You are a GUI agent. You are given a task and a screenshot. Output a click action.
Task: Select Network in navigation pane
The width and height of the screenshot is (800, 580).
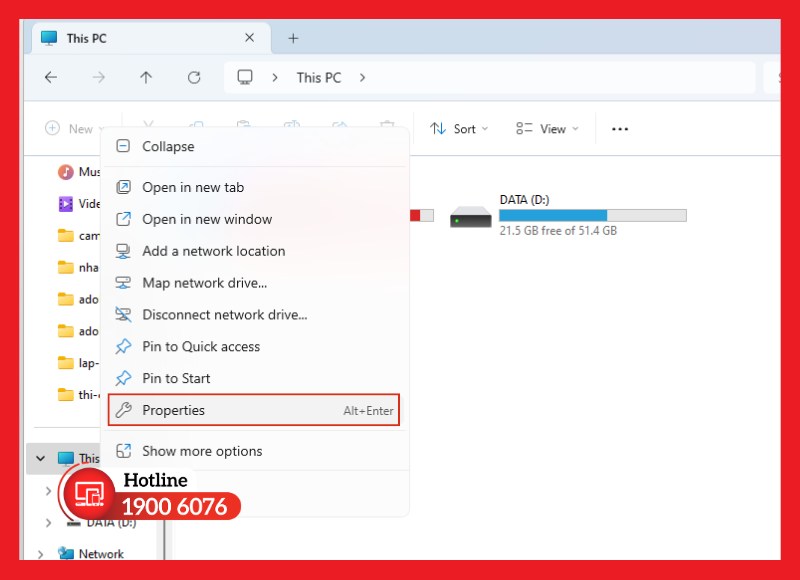click(x=91, y=553)
